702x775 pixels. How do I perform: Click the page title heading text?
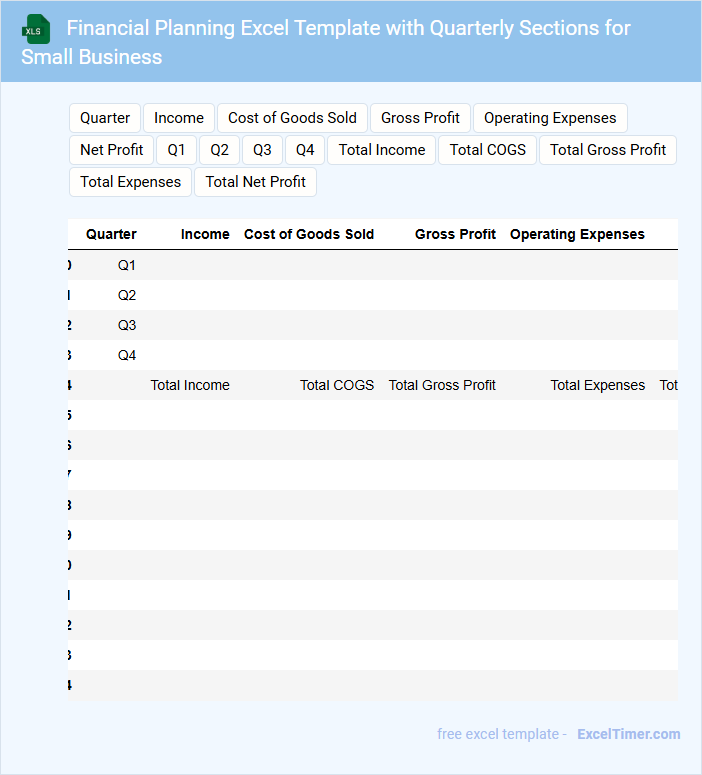pyautogui.click(x=326, y=42)
